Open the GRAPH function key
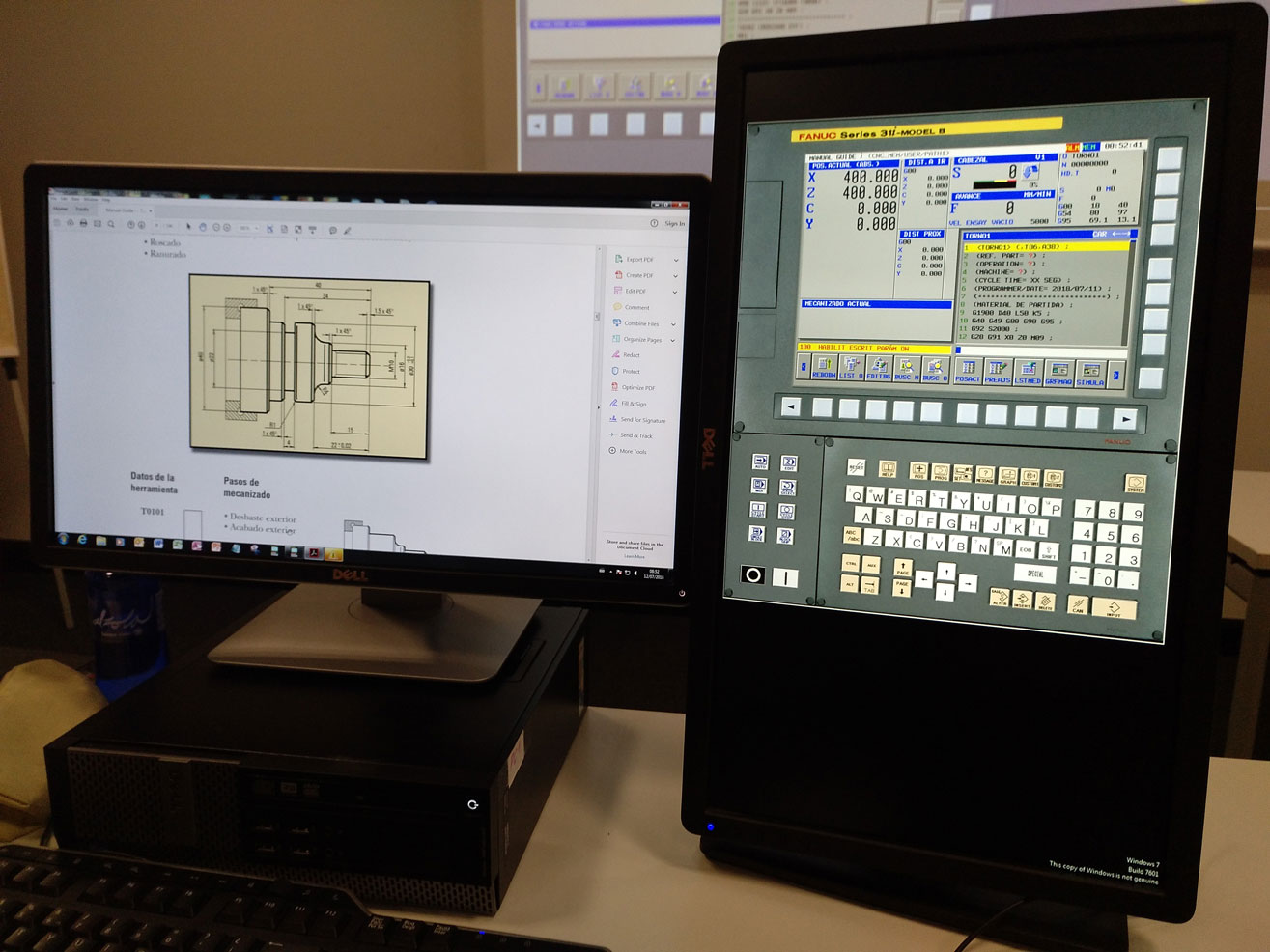The width and height of the screenshot is (1270, 952). [1008, 476]
